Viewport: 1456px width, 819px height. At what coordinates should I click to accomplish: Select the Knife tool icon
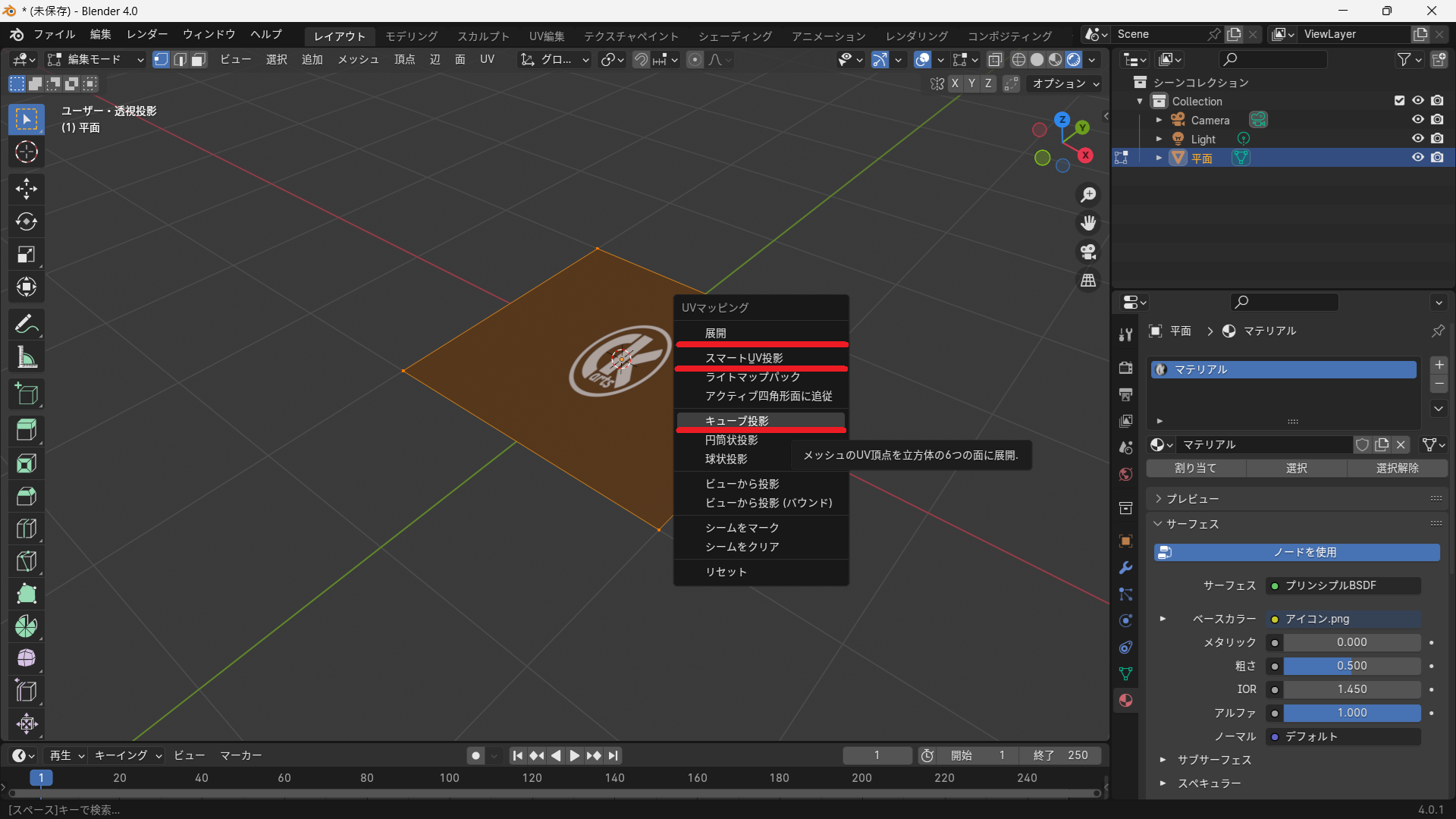(x=27, y=561)
